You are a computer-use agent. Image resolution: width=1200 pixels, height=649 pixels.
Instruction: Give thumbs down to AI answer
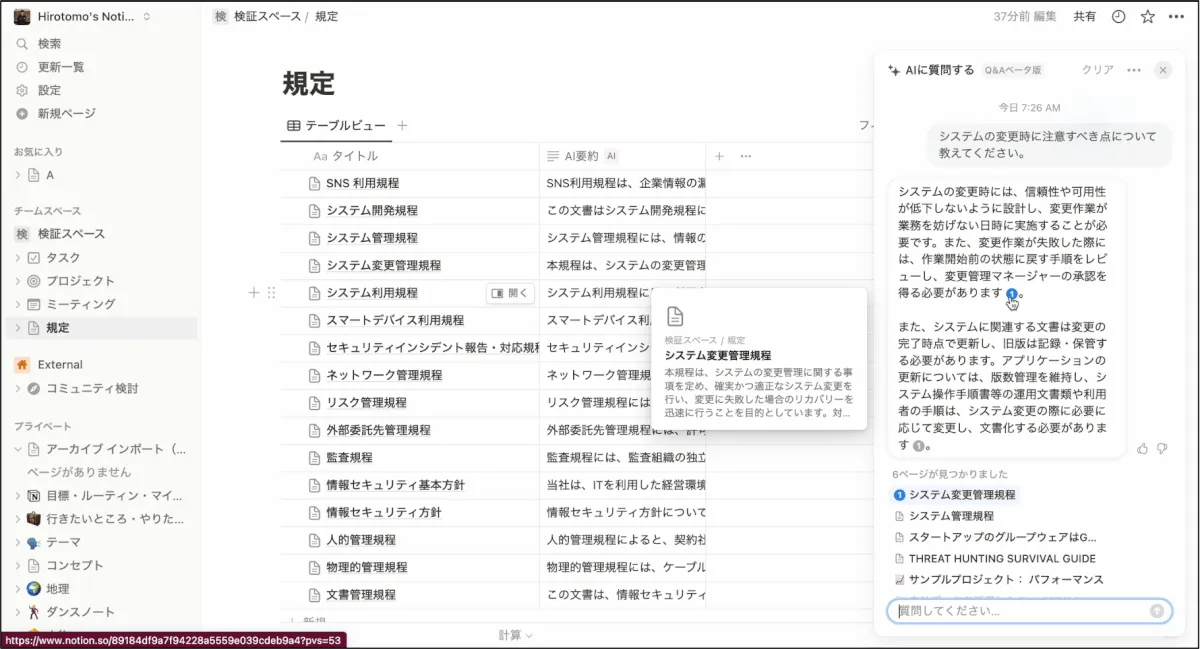click(1161, 449)
